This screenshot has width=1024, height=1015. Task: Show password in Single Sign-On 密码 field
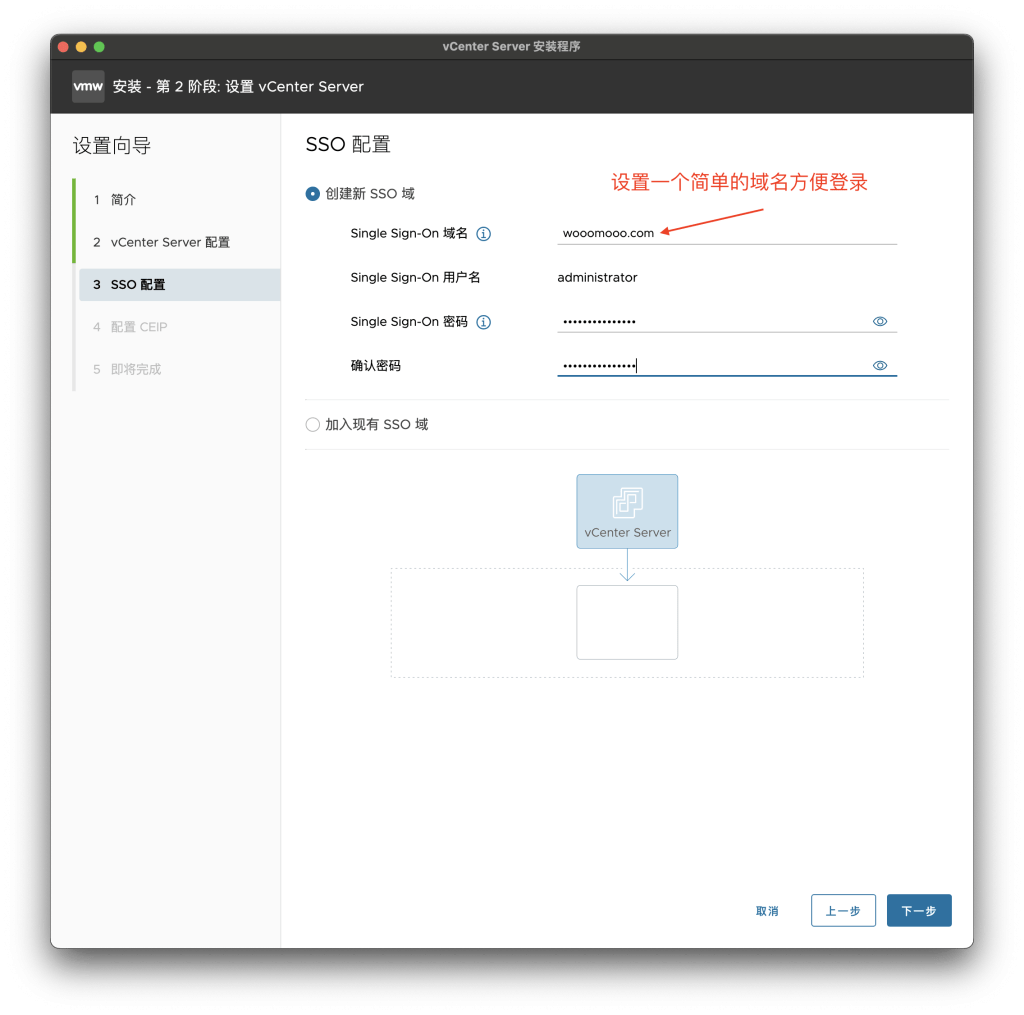(x=880, y=321)
